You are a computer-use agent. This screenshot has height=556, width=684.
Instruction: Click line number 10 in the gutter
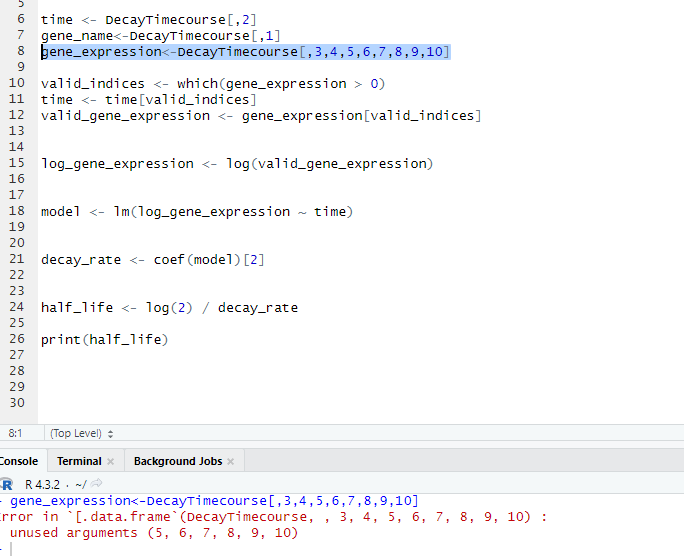pos(17,83)
